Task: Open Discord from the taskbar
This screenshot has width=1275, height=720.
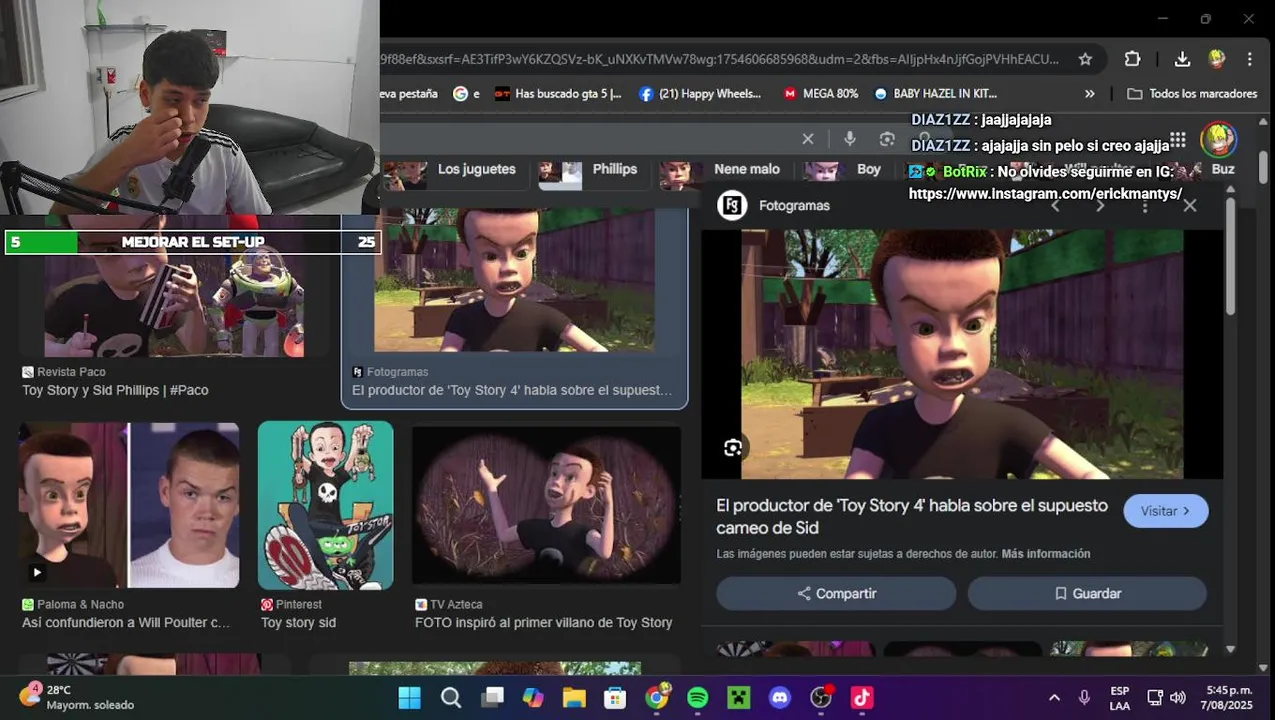Action: (780, 698)
